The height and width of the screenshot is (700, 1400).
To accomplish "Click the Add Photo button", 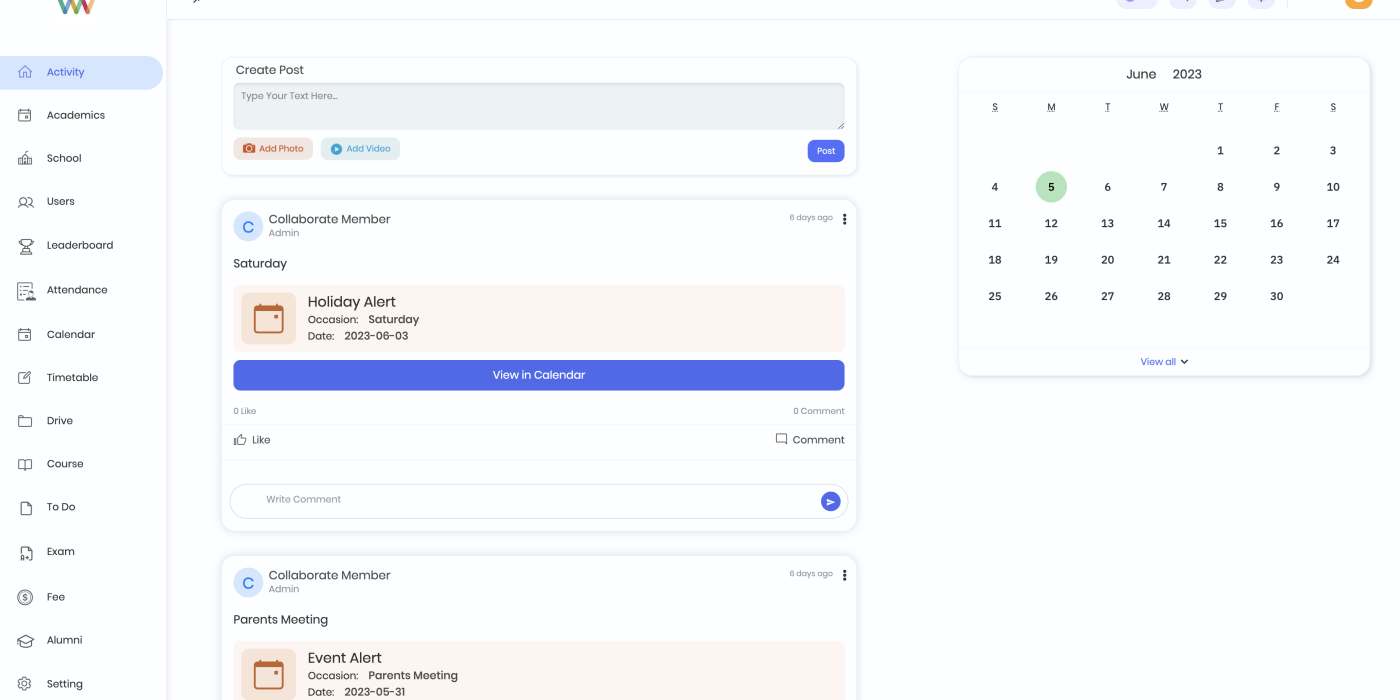I will [273, 149].
